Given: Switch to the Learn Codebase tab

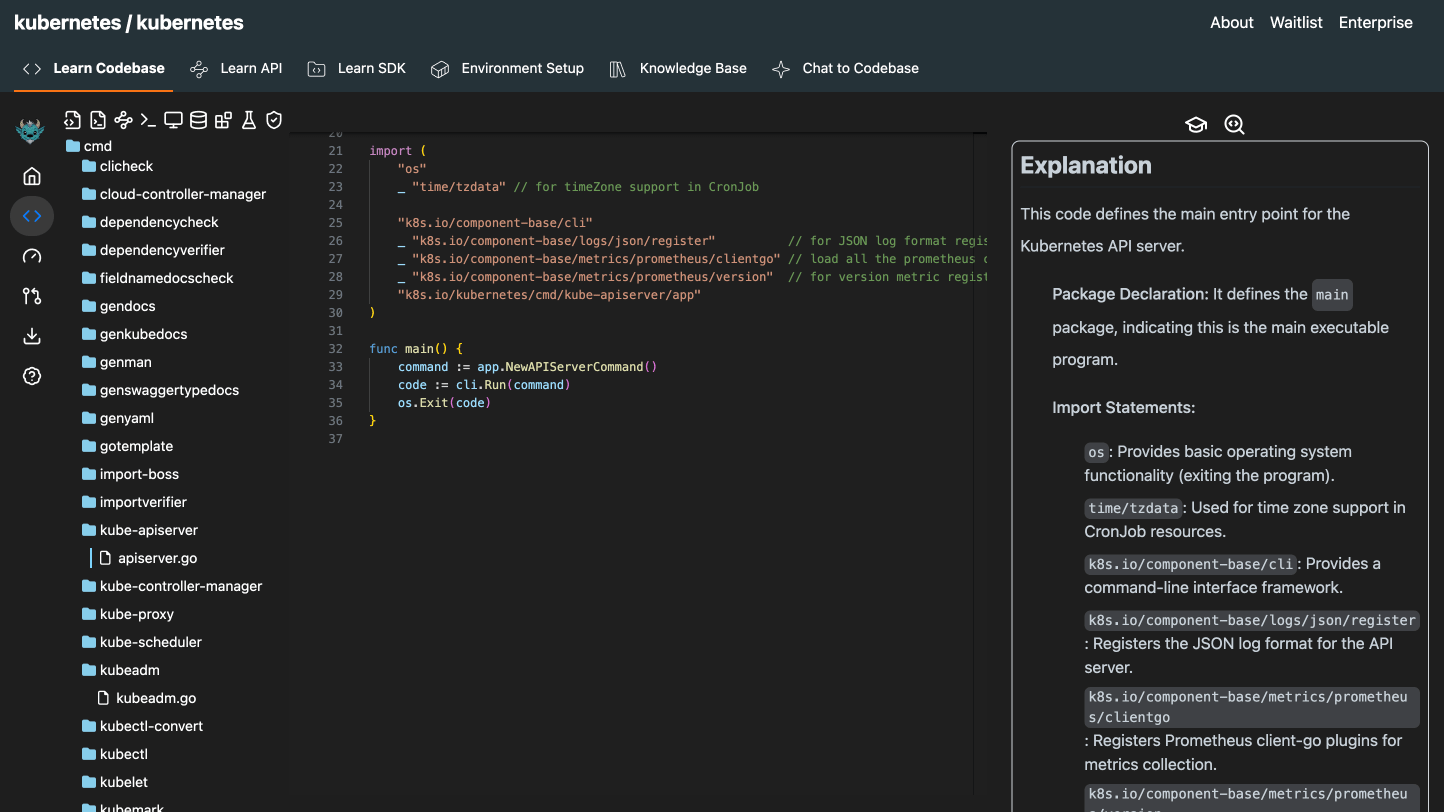Looking at the screenshot, I should pyautogui.click(x=94, y=69).
